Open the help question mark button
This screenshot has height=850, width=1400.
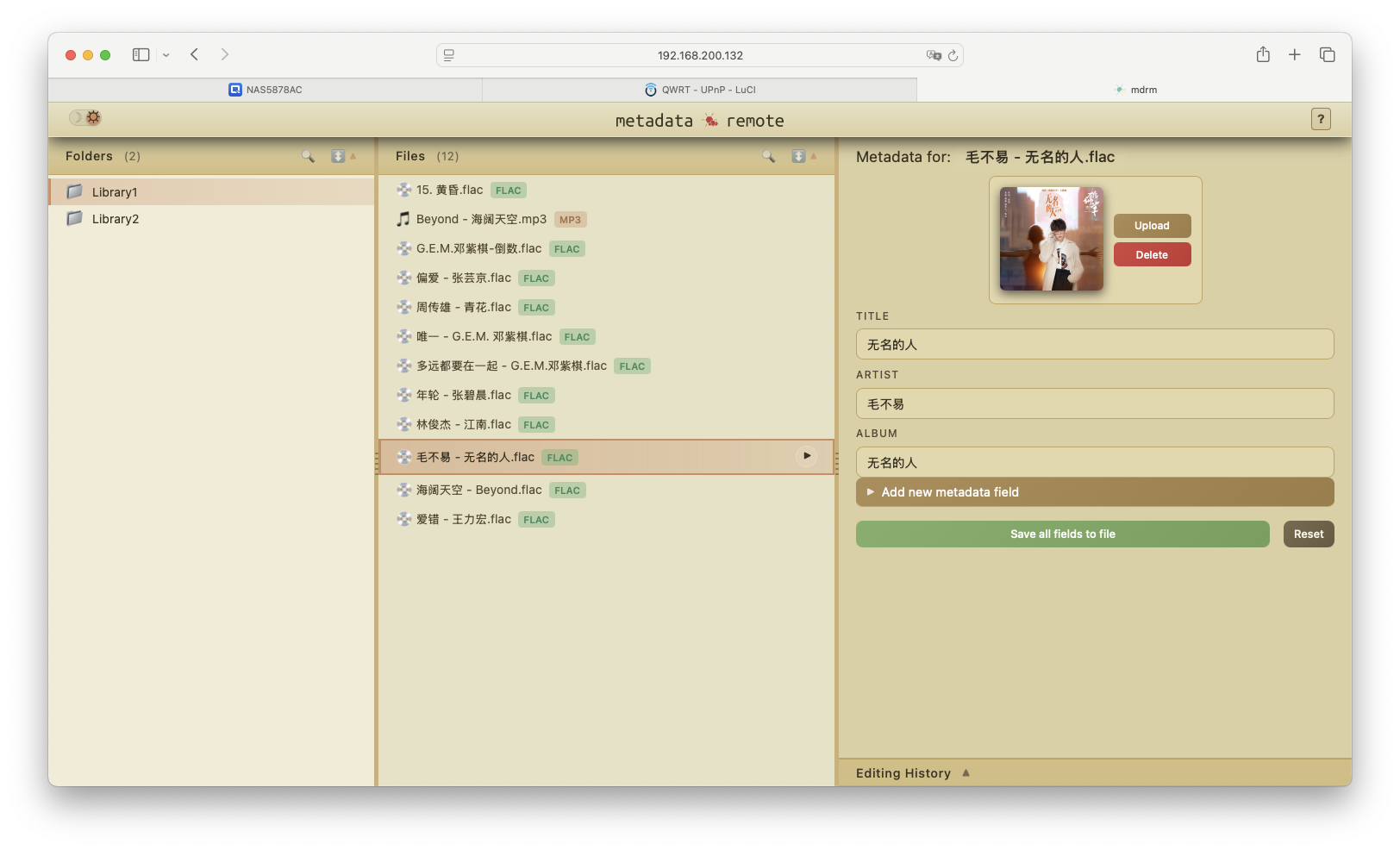[x=1320, y=119]
